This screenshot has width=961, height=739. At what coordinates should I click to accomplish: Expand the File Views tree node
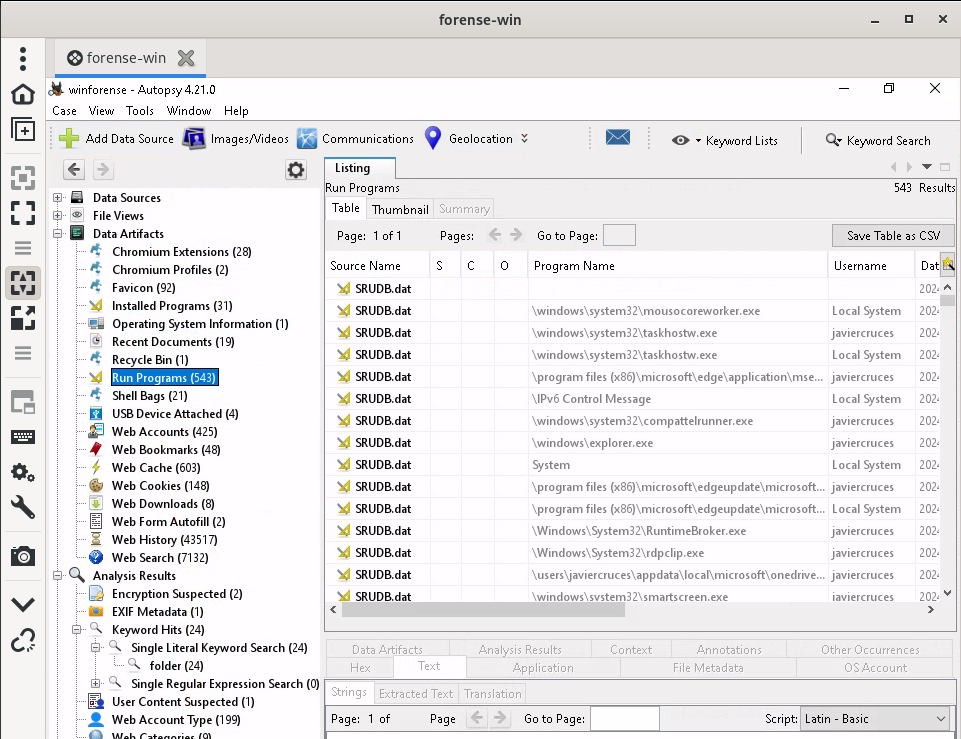58,215
